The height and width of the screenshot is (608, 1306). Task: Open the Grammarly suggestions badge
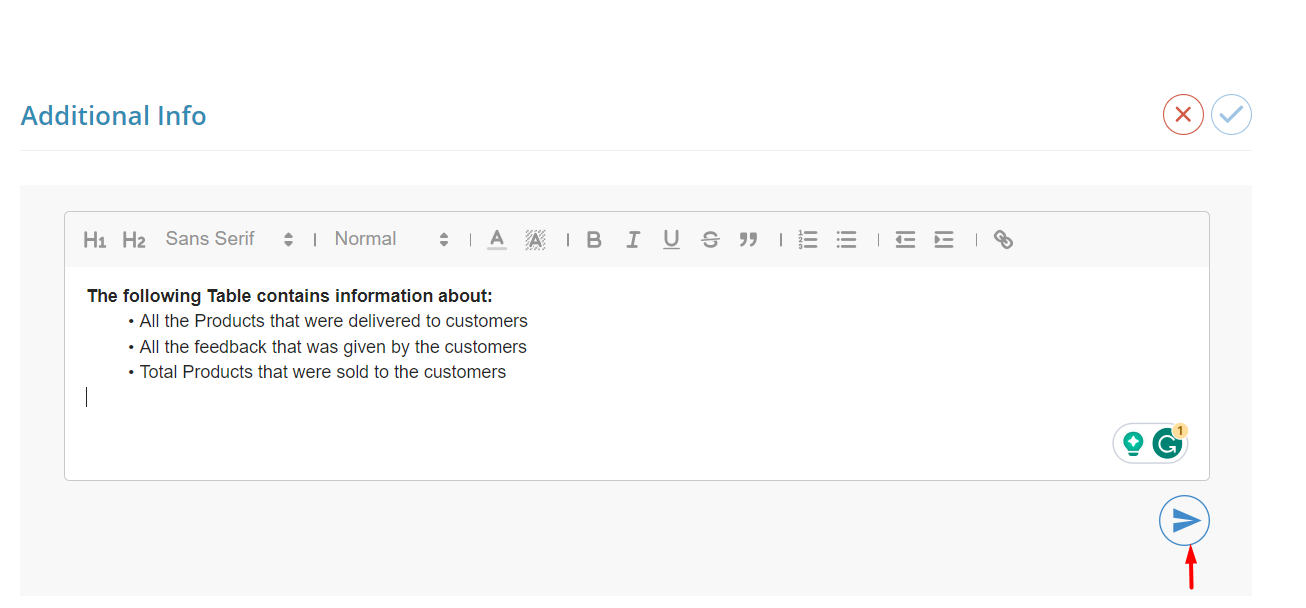tap(1167, 443)
